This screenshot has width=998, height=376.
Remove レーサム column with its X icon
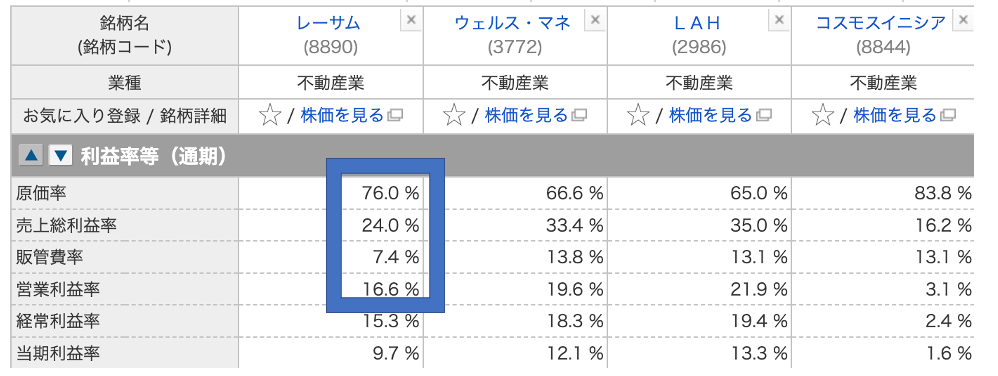pos(411,20)
